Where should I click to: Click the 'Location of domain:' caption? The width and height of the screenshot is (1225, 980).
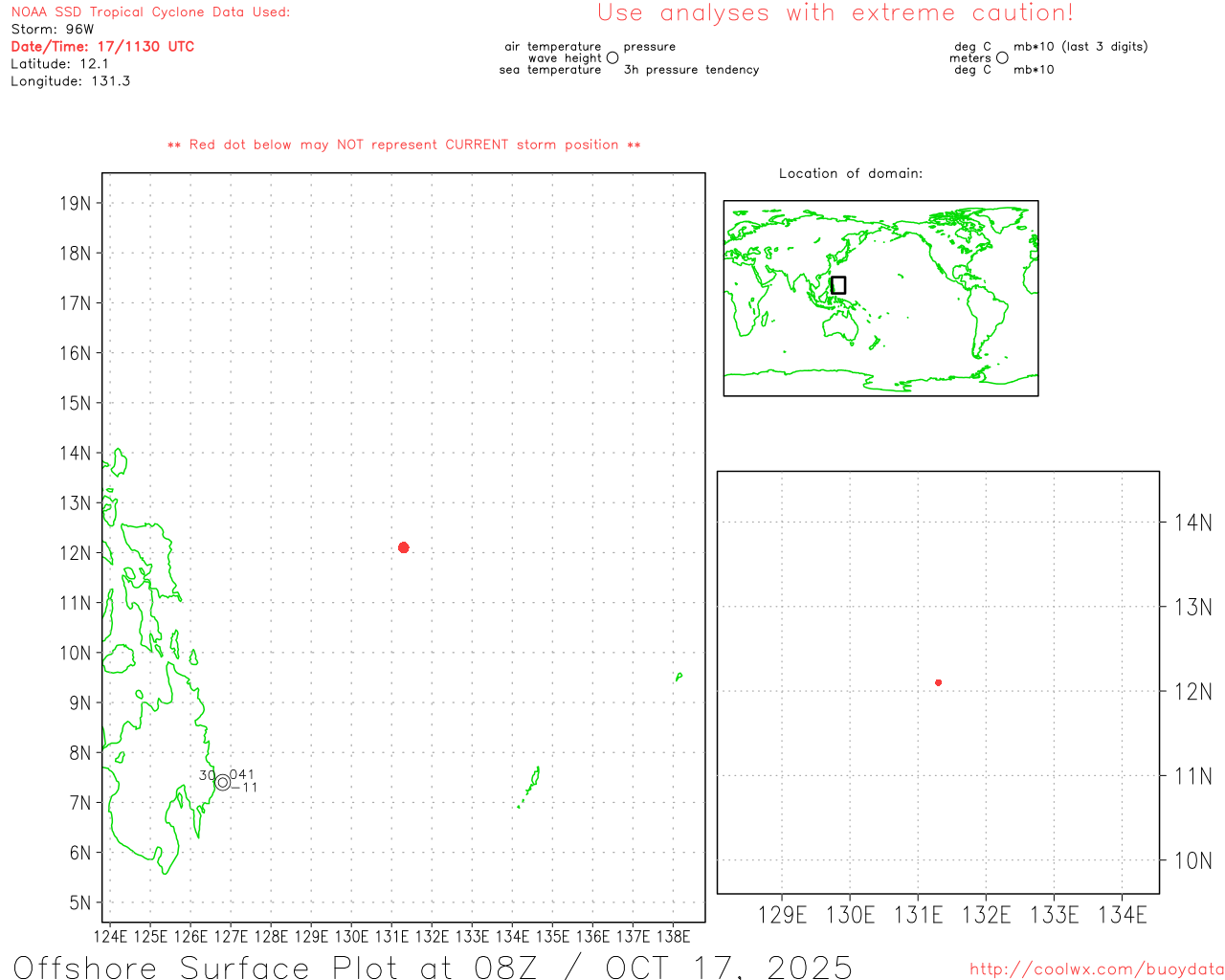pyautogui.click(x=850, y=173)
